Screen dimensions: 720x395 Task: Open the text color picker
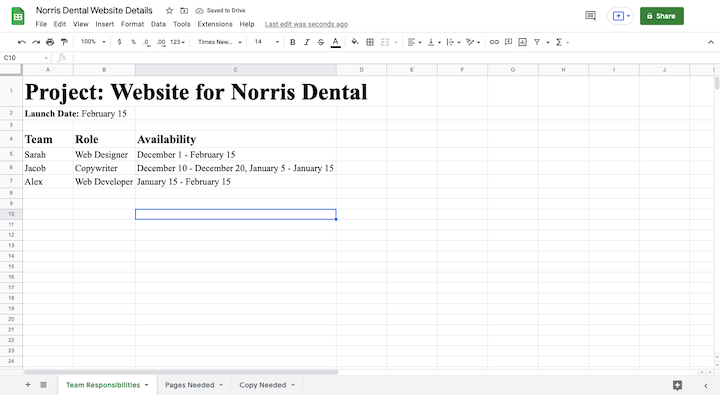[336, 42]
